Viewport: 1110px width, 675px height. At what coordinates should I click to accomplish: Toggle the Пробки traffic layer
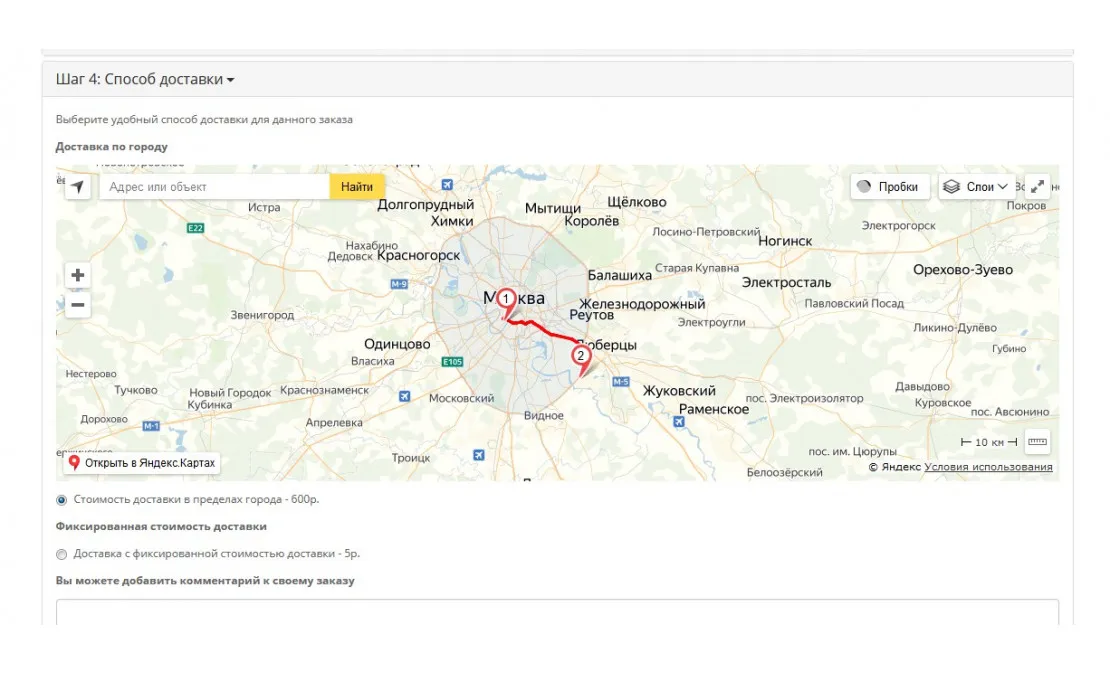coord(890,187)
